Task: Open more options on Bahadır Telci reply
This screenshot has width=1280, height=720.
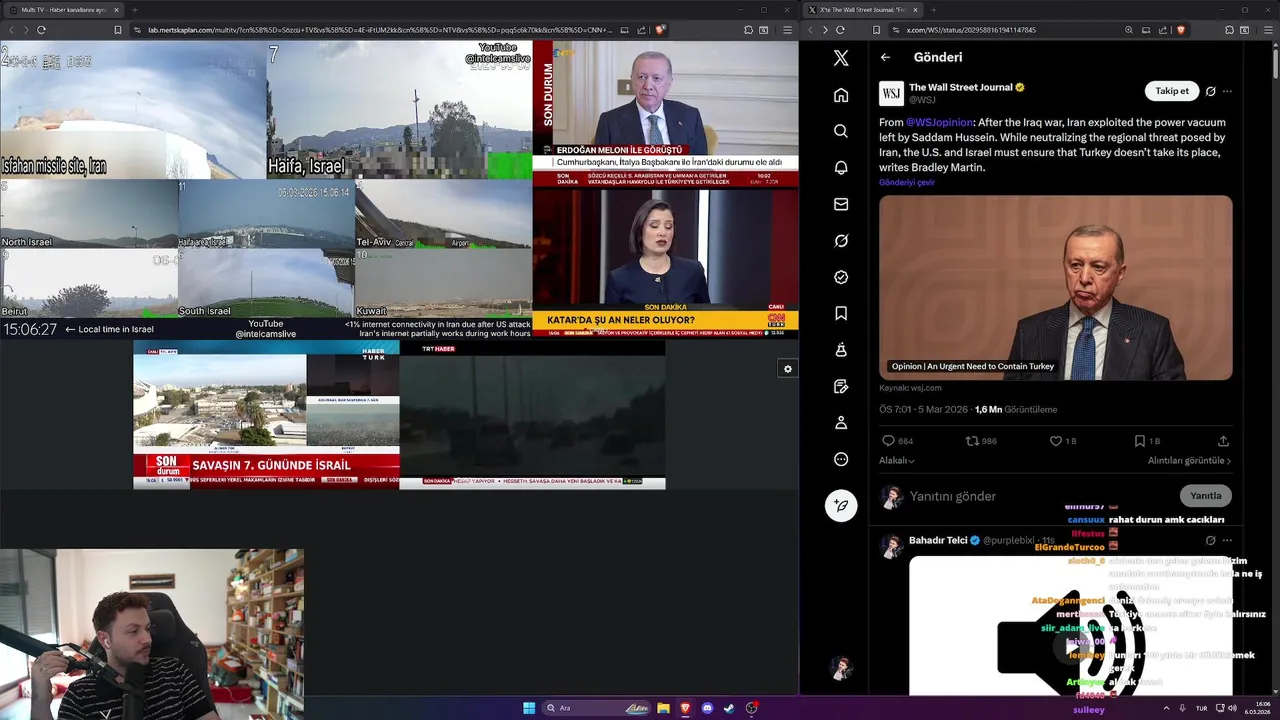Action: pos(1227,540)
